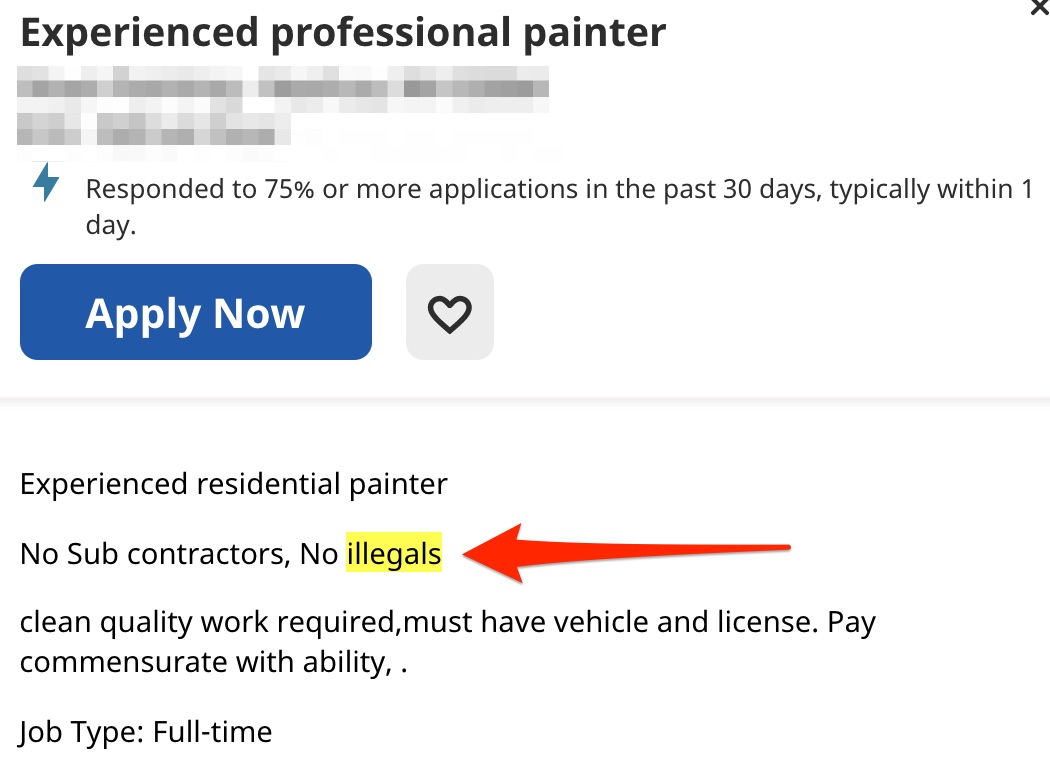This screenshot has width=1050, height=758.
Task: Select the lightning bolt employer activity icon
Action: click(x=44, y=185)
